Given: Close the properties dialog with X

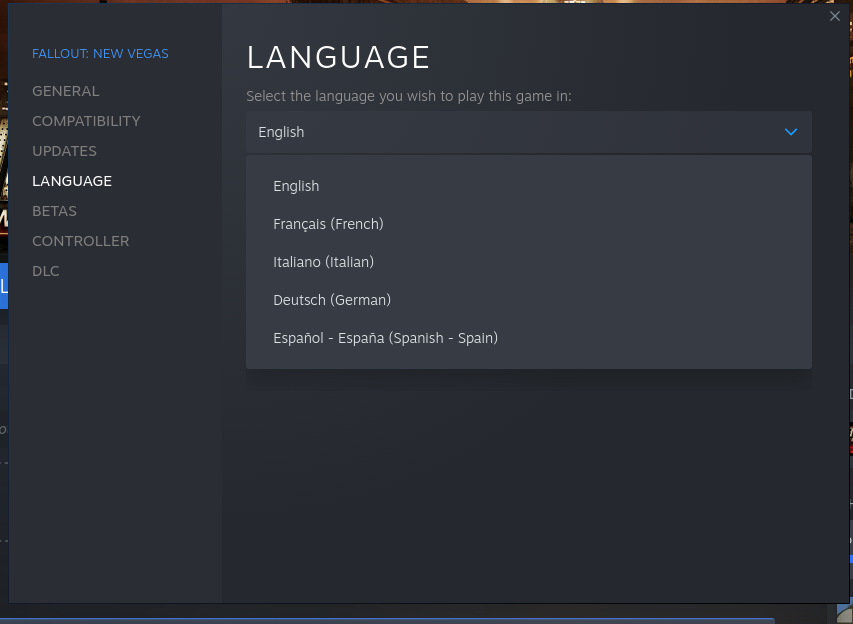Looking at the screenshot, I should pyautogui.click(x=835, y=16).
